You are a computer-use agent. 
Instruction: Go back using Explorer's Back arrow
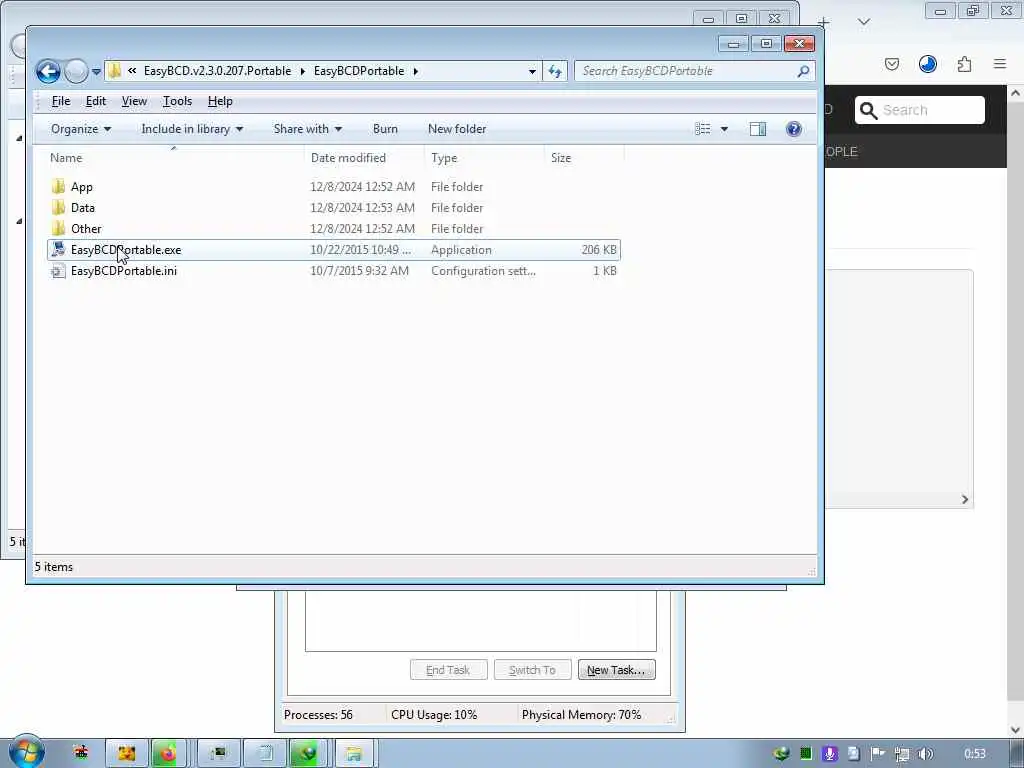[48, 71]
